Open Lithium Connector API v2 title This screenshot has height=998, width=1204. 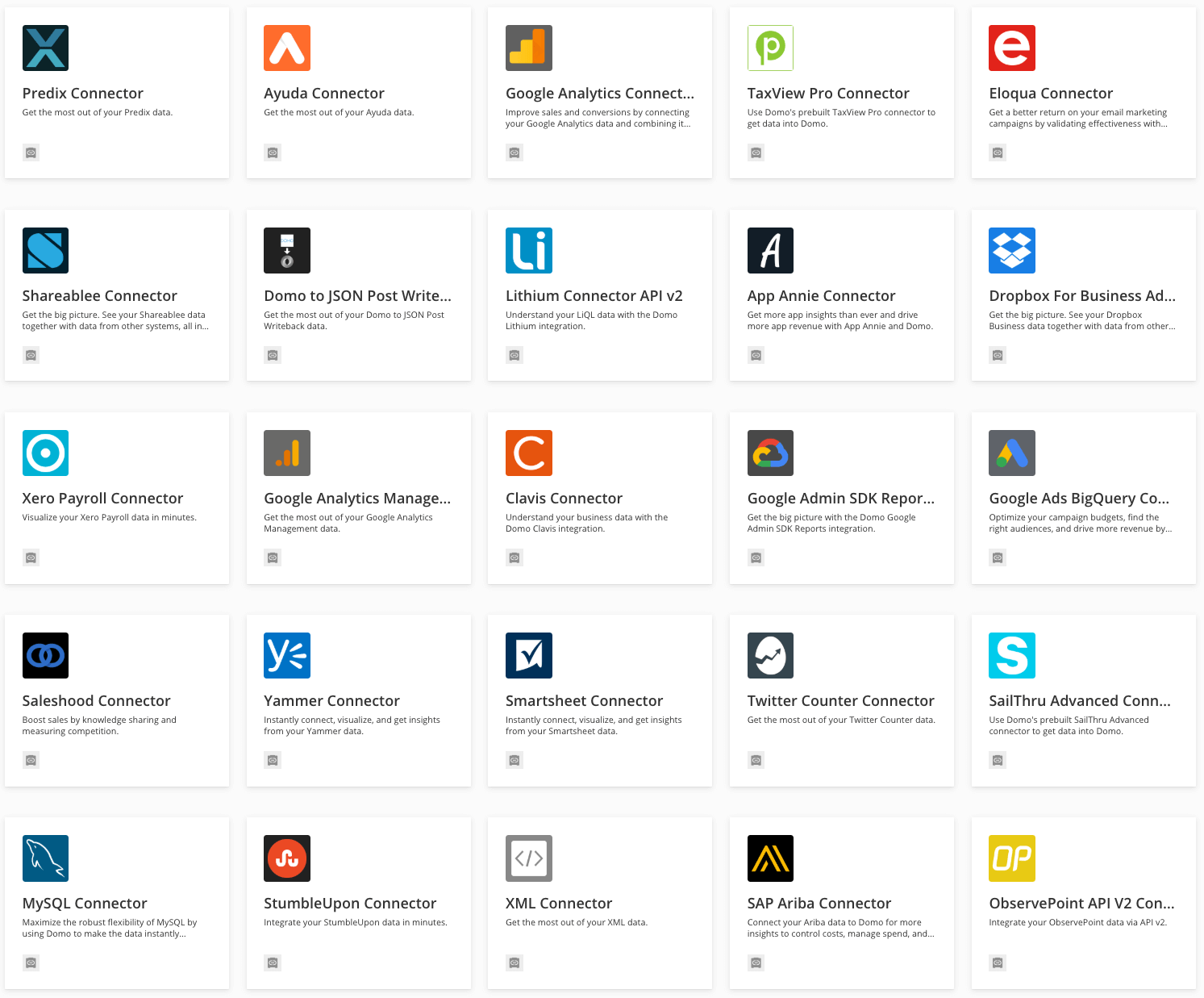pyautogui.click(x=594, y=296)
